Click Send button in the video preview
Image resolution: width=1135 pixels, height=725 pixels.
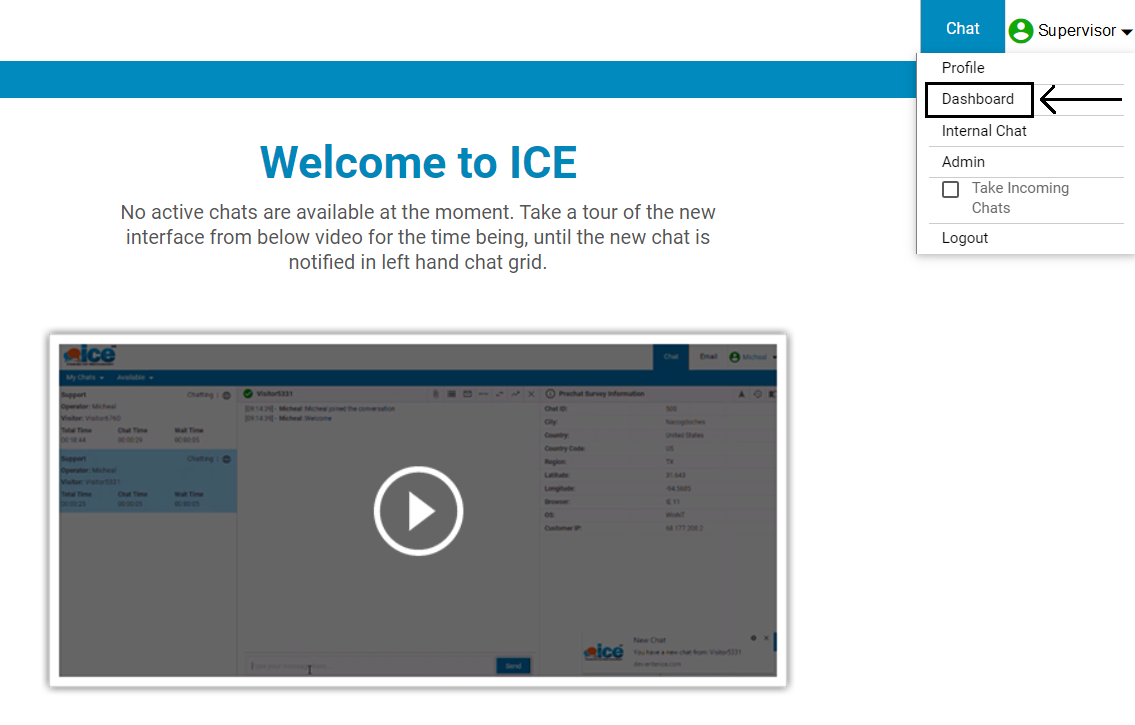(x=513, y=666)
